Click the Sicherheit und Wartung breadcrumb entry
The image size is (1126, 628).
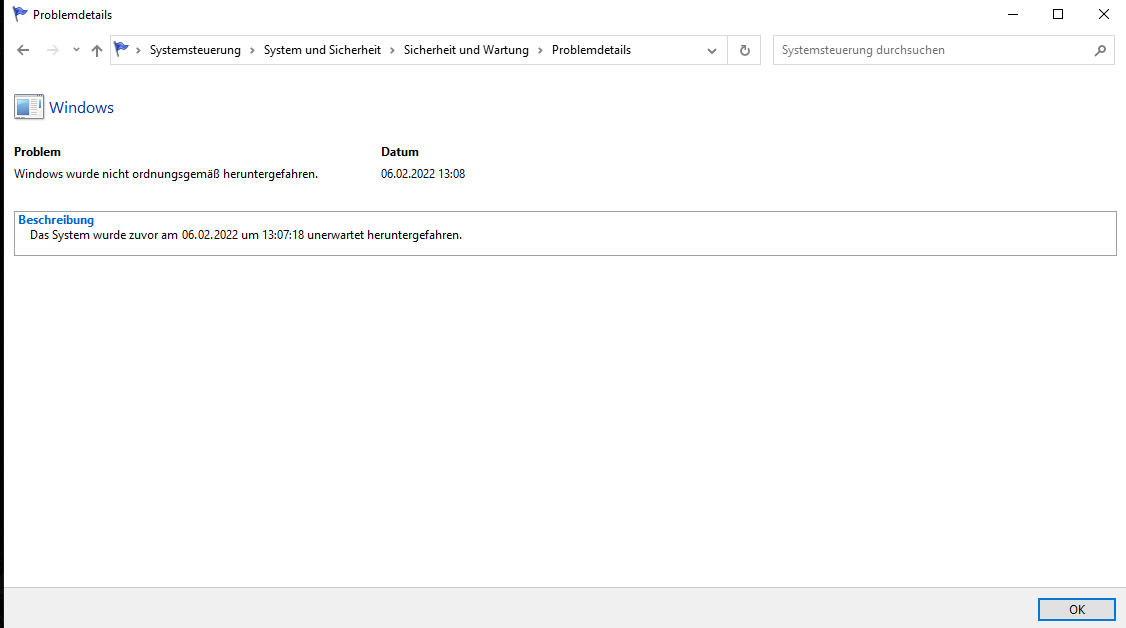(x=466, y=48)
